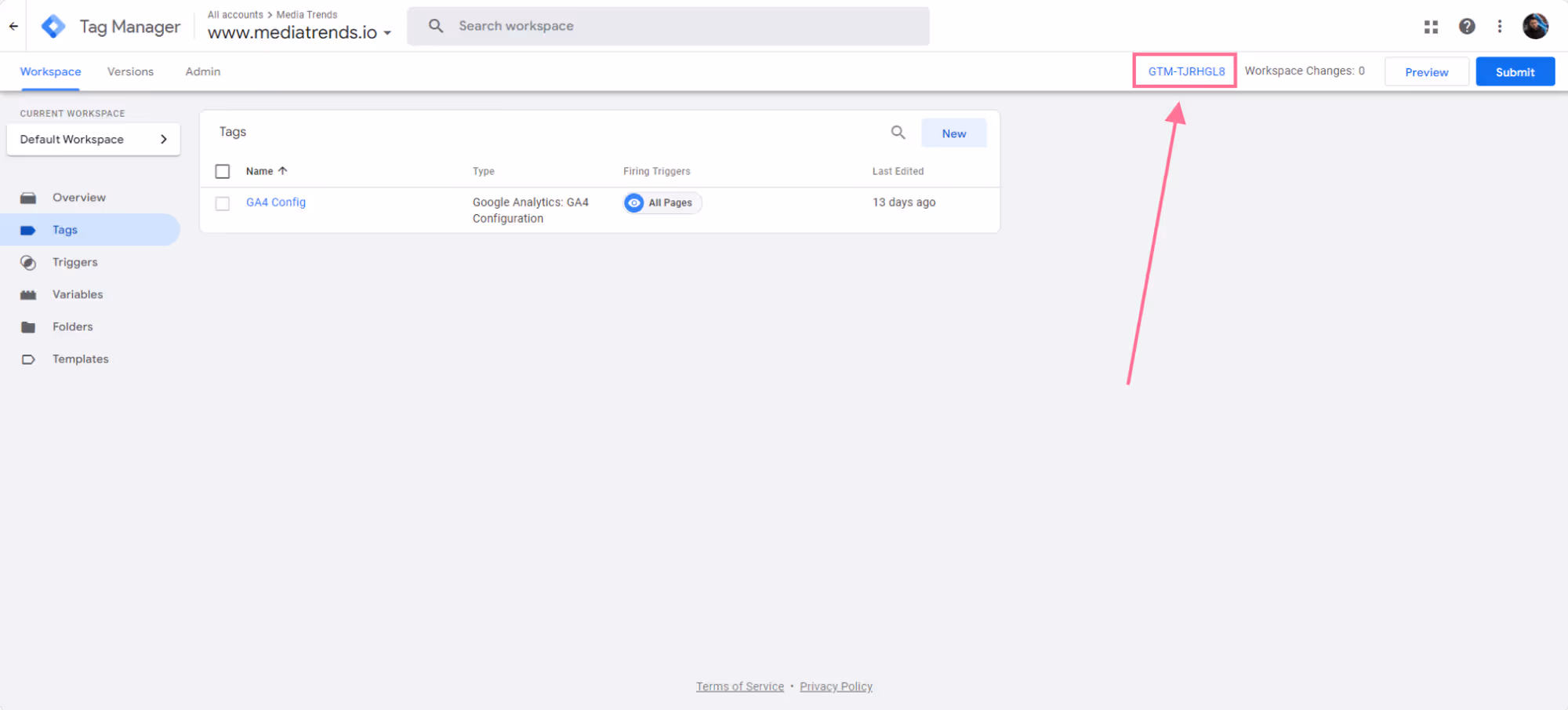
Task: Click the Tags table search icon
Action: click(898, 133)
